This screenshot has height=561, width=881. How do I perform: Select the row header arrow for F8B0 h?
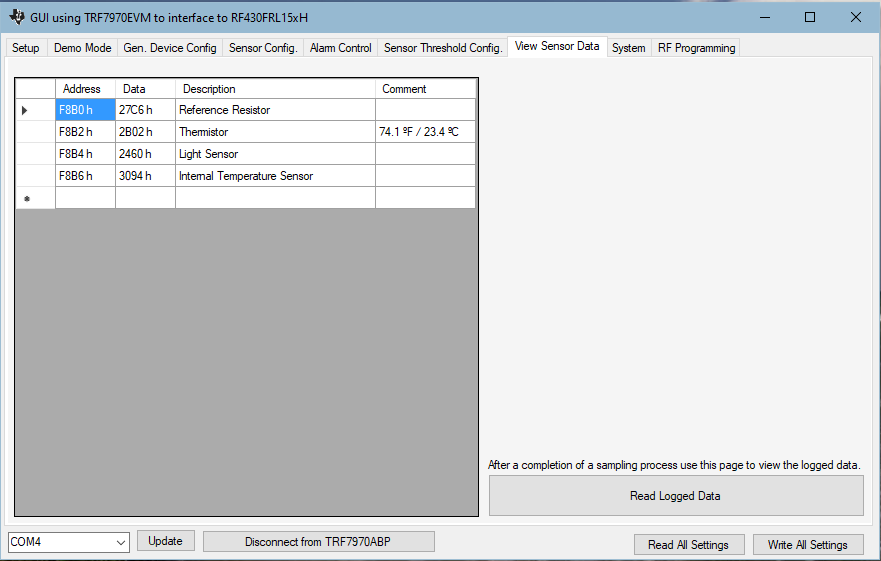(x=35, y=110)
